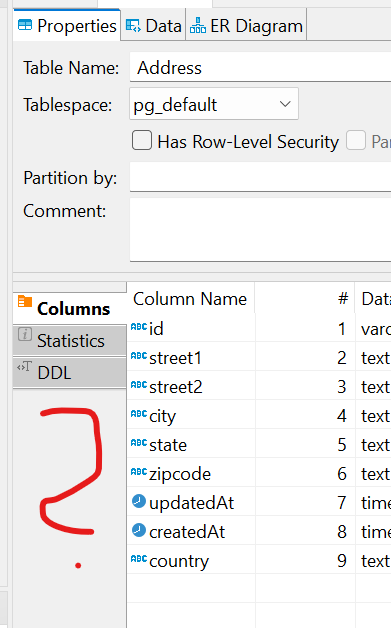The image size is (391, 628).
Task: Click the clock icon of createdAt column
Action: 139,530
